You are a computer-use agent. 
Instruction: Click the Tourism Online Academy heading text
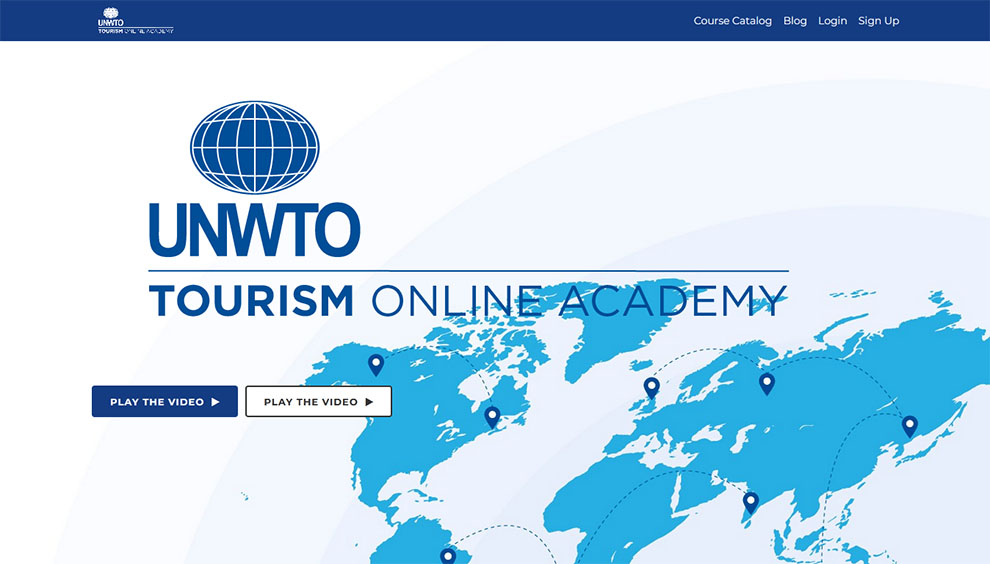click(468, 301)
